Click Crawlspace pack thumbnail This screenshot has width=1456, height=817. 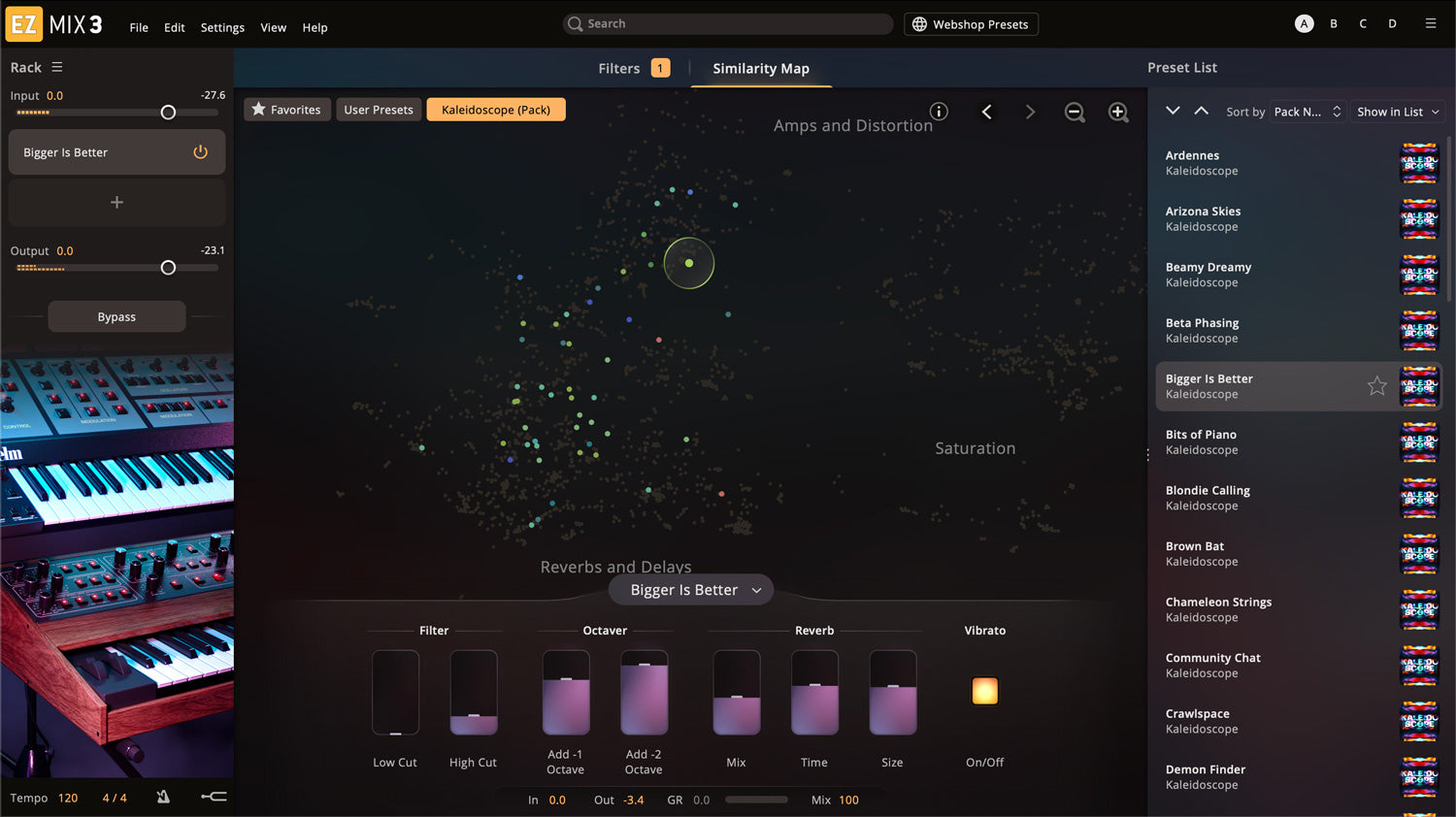tap(1419, 721)
